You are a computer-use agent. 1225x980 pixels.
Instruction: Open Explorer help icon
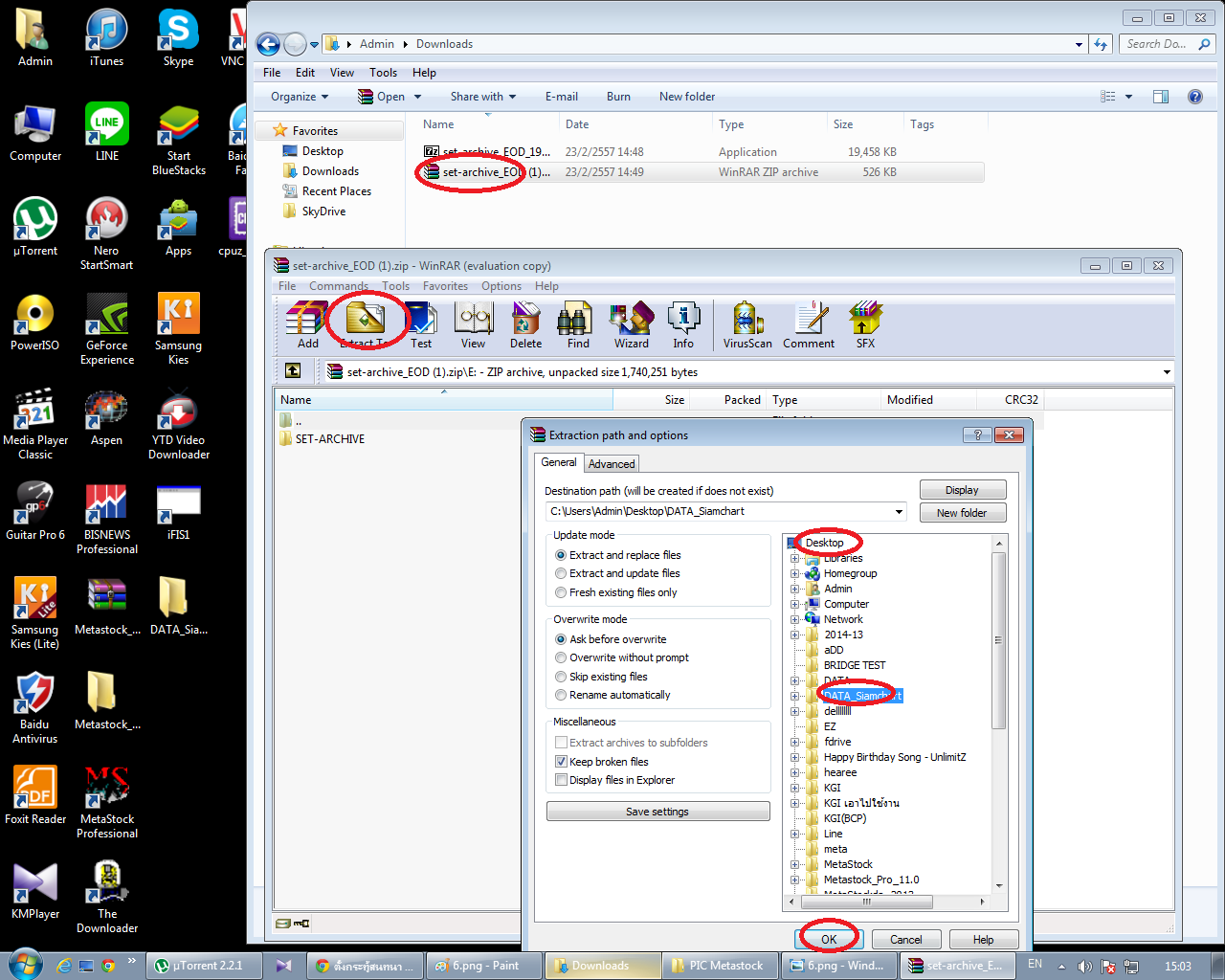pyautogui.click(x=1194, y=97)
